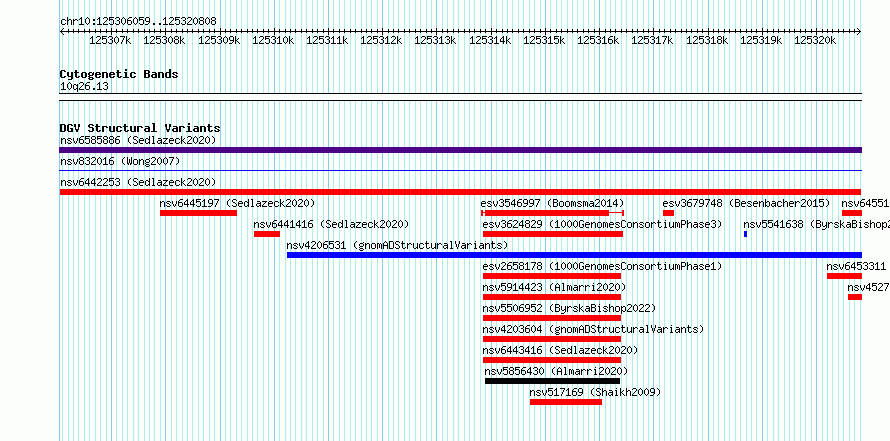Select red bar under nsv6445197
Viewport: 890px width, 441px height.
pyautogui.click(x=198, y=213)
